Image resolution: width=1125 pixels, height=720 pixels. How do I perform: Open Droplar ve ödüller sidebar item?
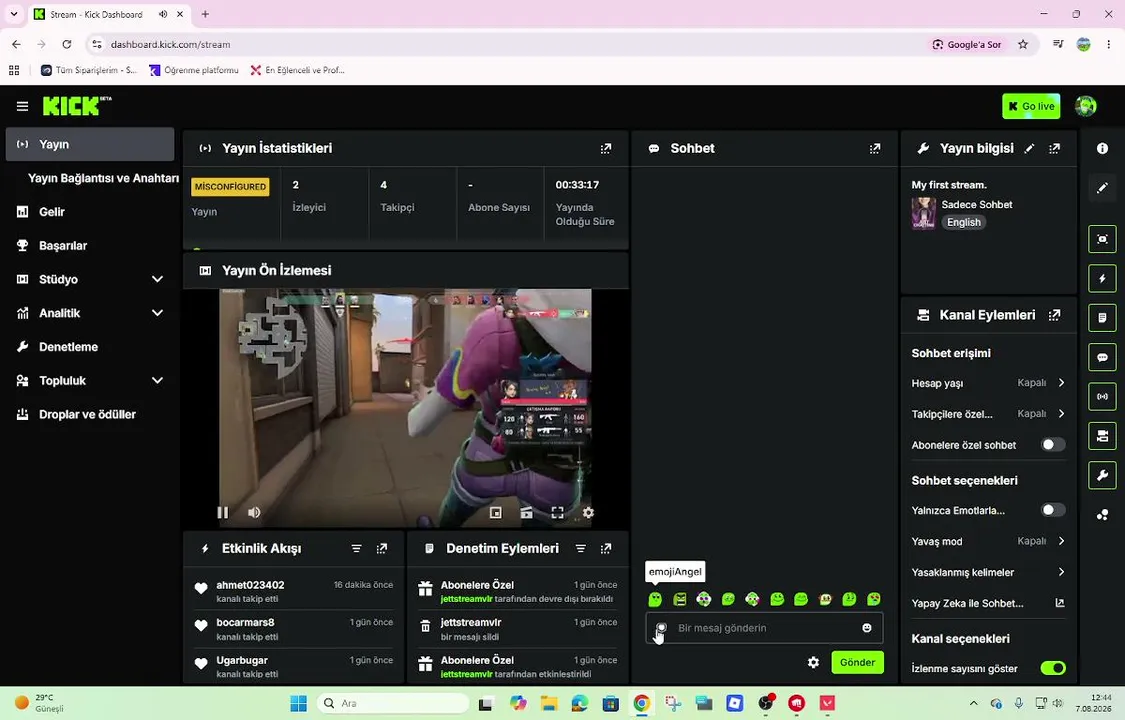[90, 414]
